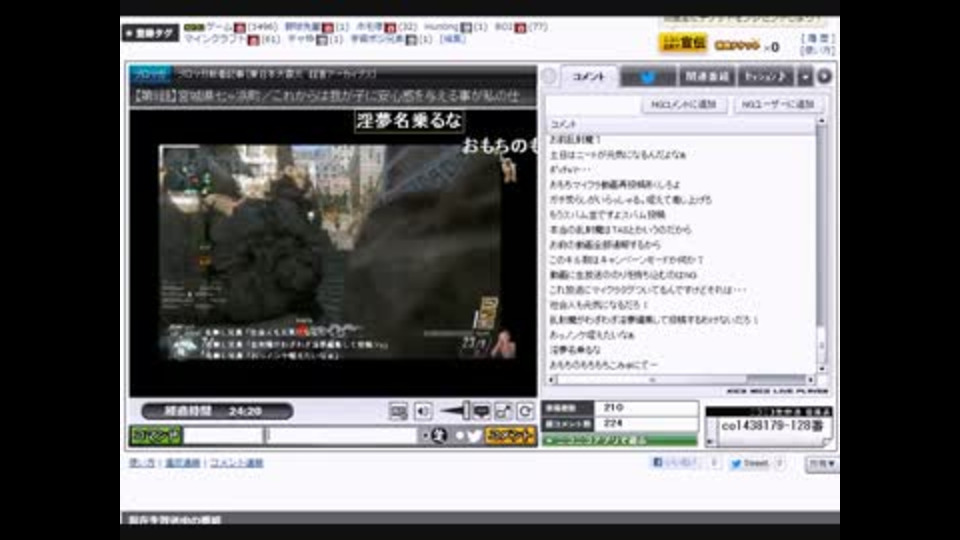Click the 登録タグ label button
The image size is (960, 540).
pos(150,32)
